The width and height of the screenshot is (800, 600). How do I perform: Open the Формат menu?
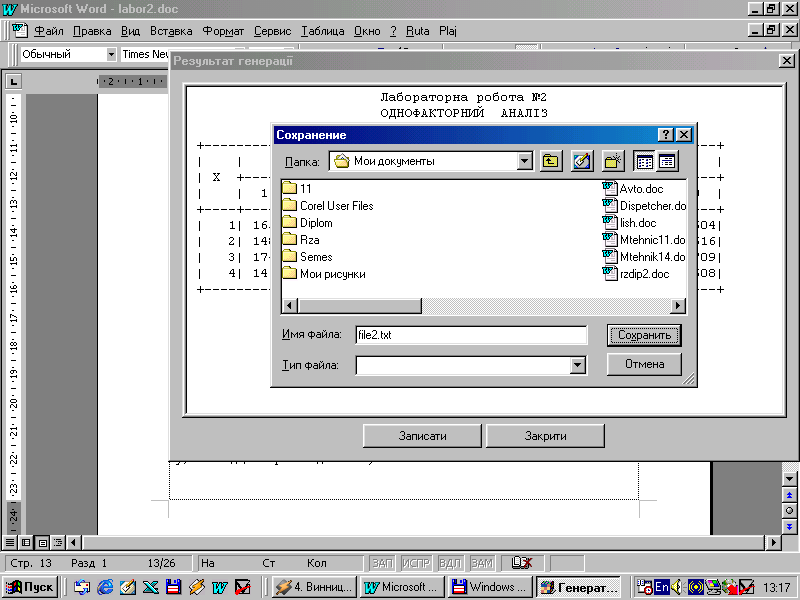[223, 31]
